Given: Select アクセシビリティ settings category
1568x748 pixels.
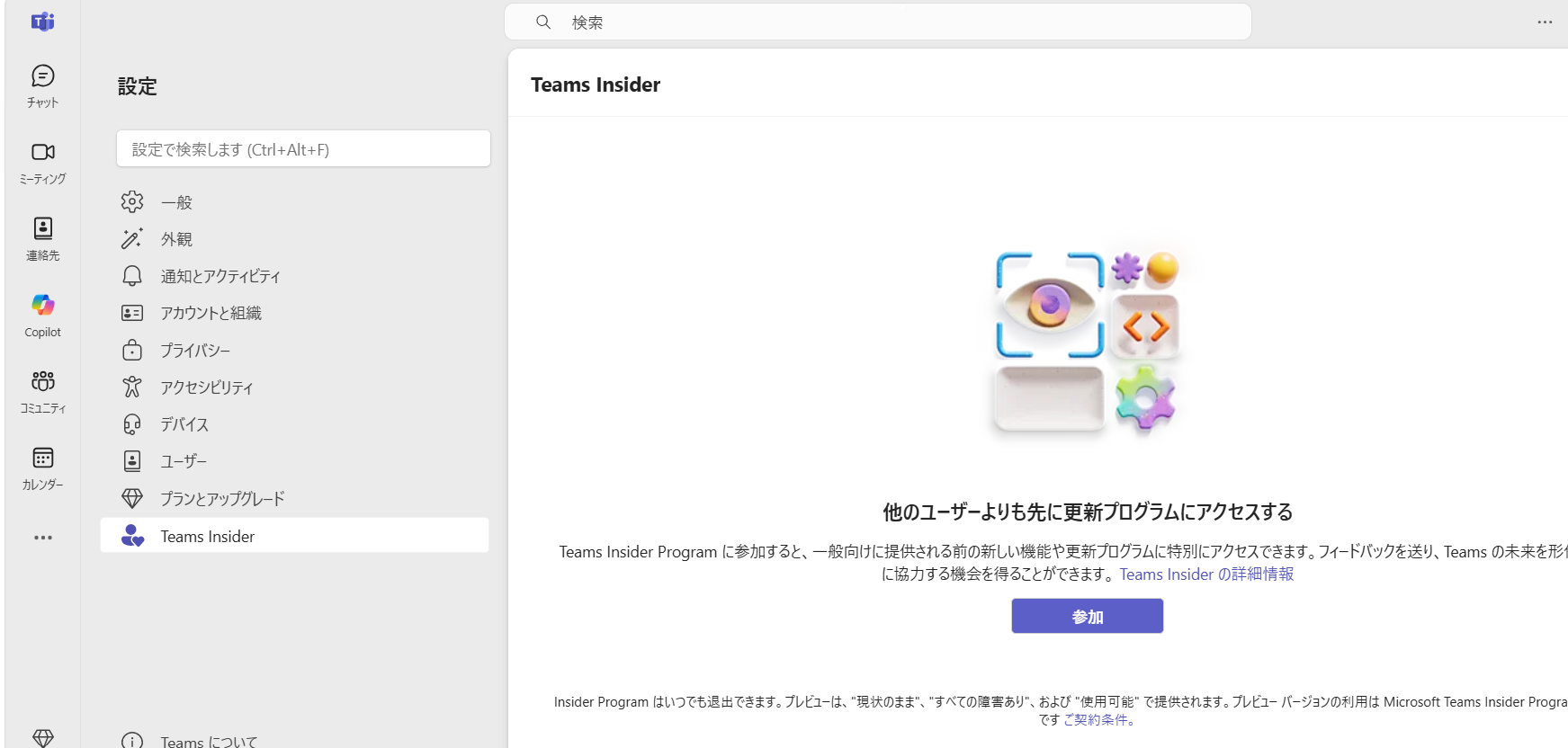Looking at the screenshot, I should (295, 387).
